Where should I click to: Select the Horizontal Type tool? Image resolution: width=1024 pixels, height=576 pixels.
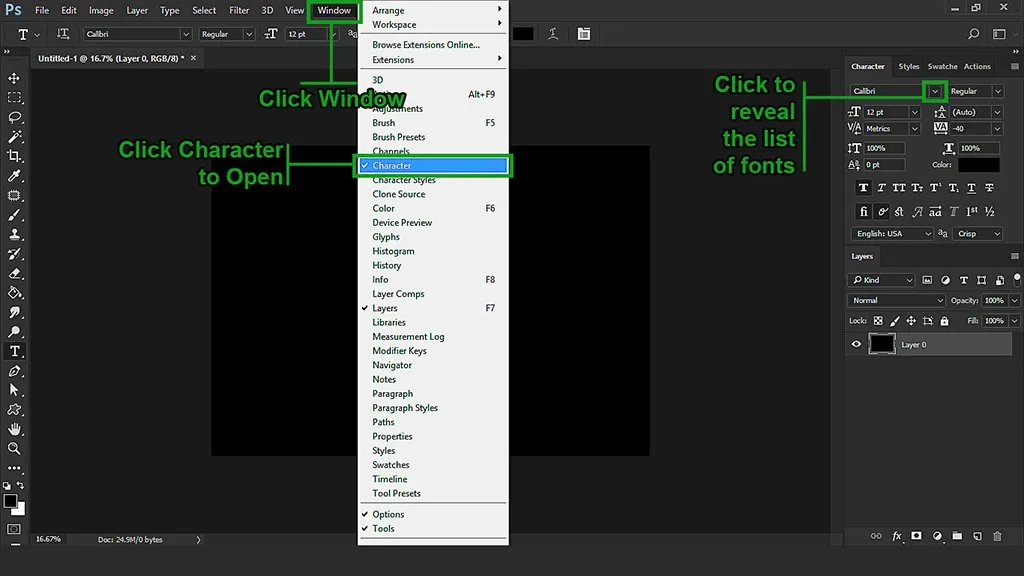coord(14,351)
